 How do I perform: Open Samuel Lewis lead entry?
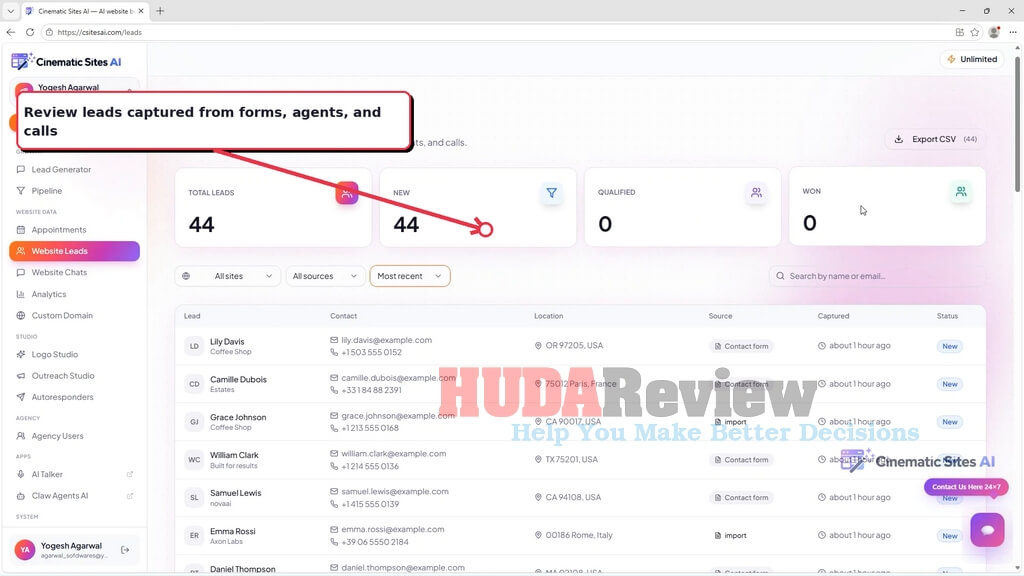(x=580, y=498)
